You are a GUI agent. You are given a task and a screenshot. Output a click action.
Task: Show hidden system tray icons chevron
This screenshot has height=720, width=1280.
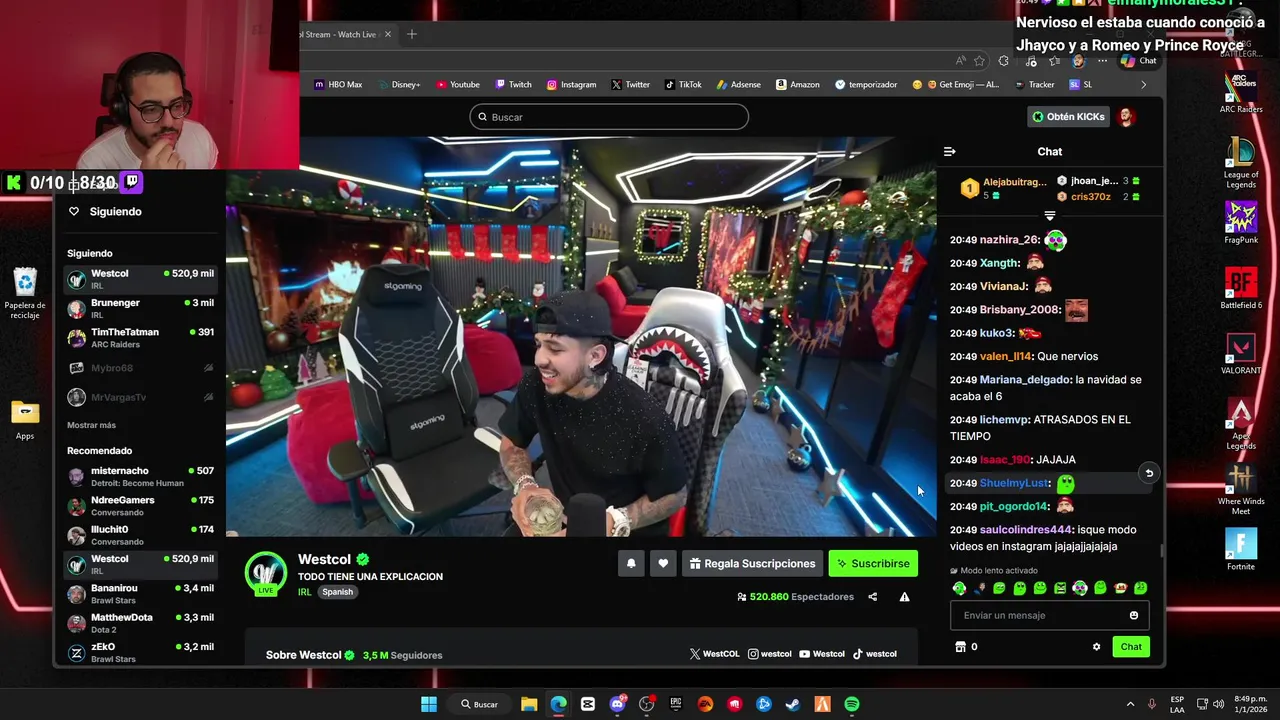[1131, 704]
